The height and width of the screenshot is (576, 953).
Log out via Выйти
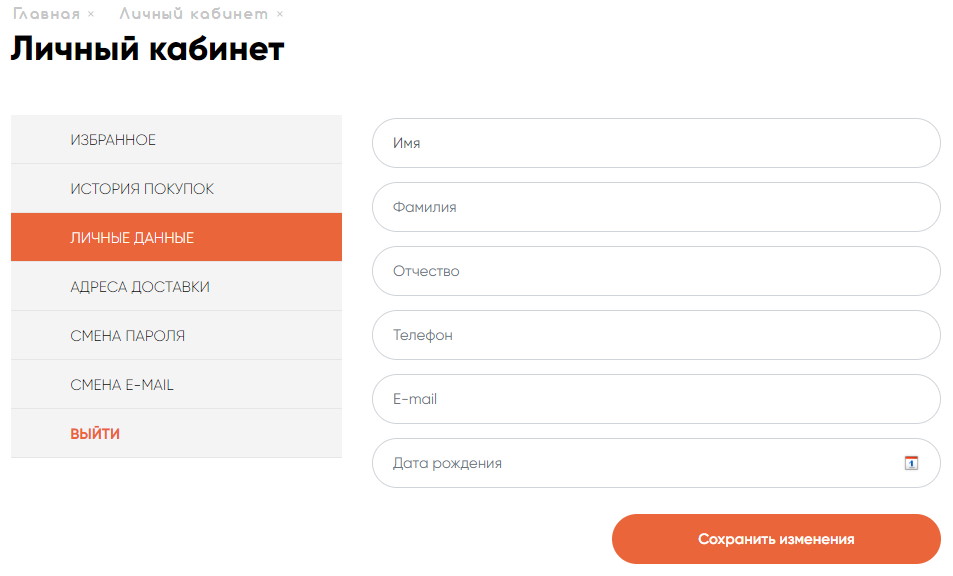(176, 433)
